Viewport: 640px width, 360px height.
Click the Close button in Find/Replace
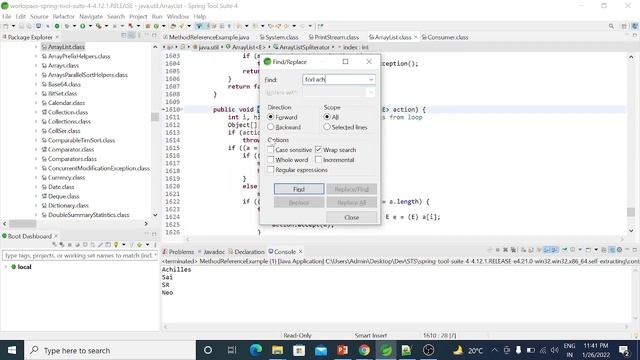(x=351, y=218)
